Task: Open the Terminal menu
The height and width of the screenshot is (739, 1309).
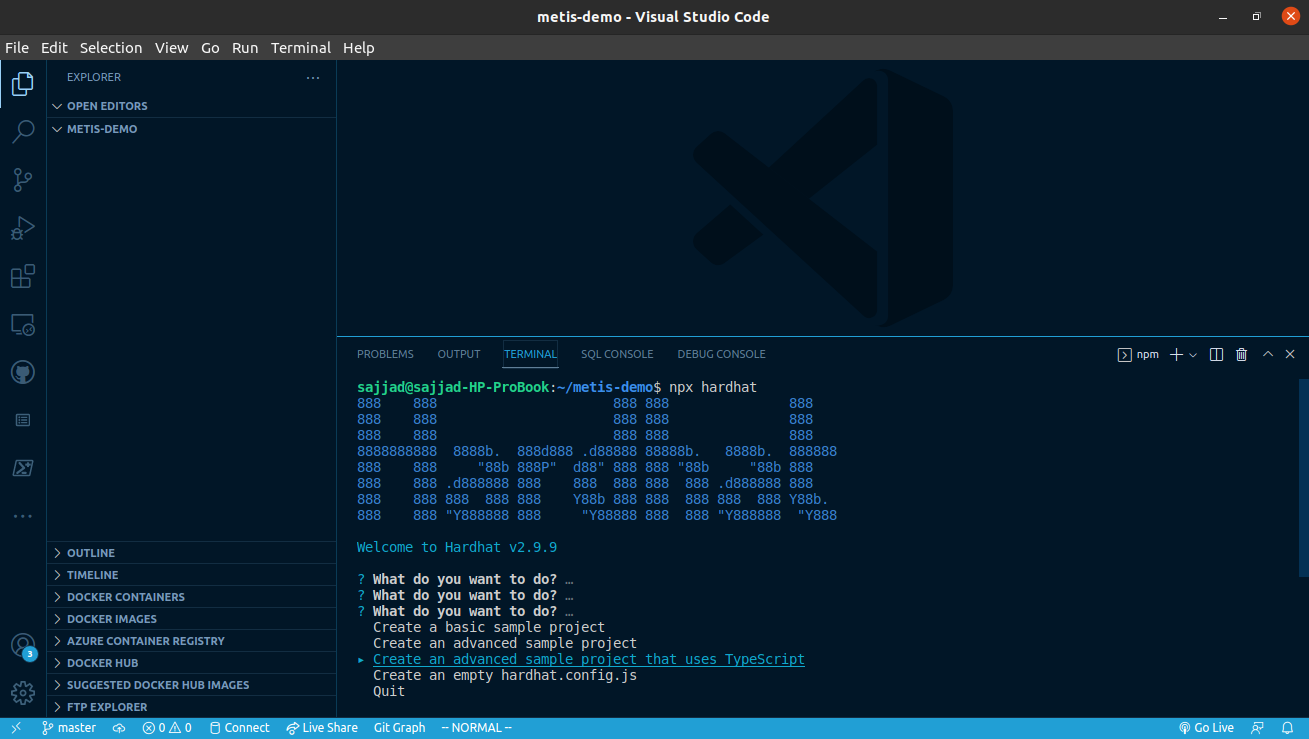Action: click(300, 48)
